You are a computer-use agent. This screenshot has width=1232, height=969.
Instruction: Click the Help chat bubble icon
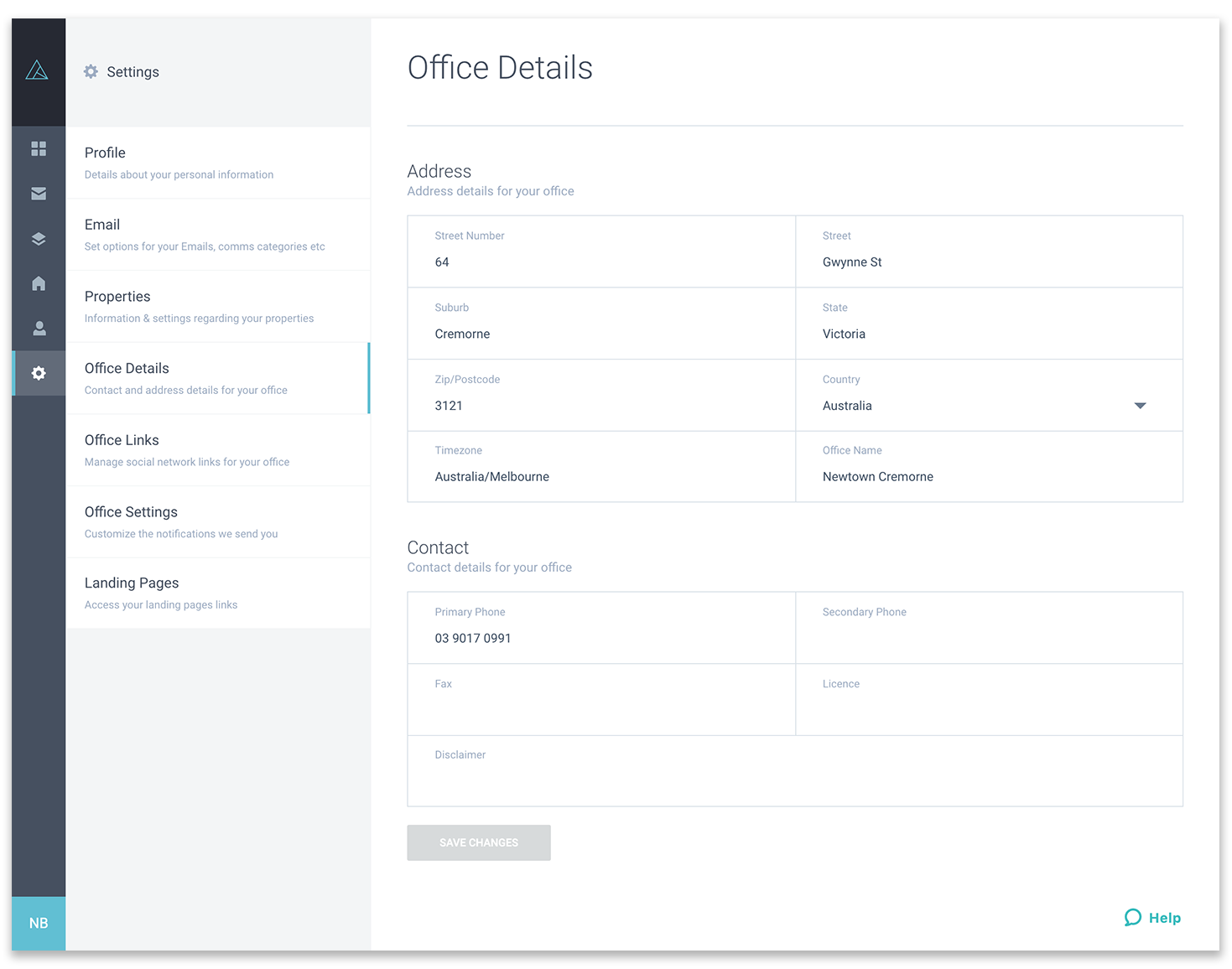(x=1133, y=918)
